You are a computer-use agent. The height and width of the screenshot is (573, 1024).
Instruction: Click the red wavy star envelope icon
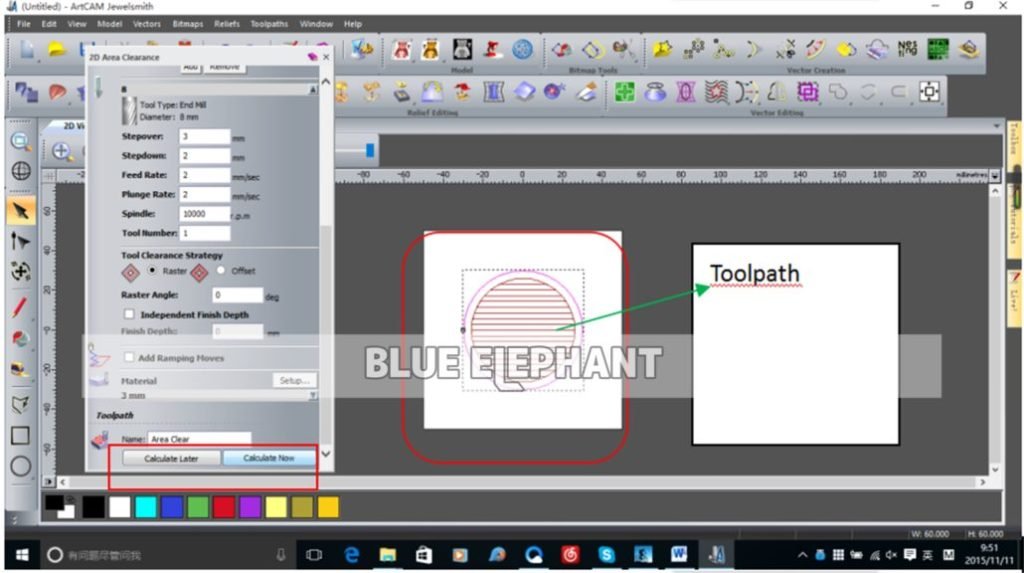(x=716, y=91)
